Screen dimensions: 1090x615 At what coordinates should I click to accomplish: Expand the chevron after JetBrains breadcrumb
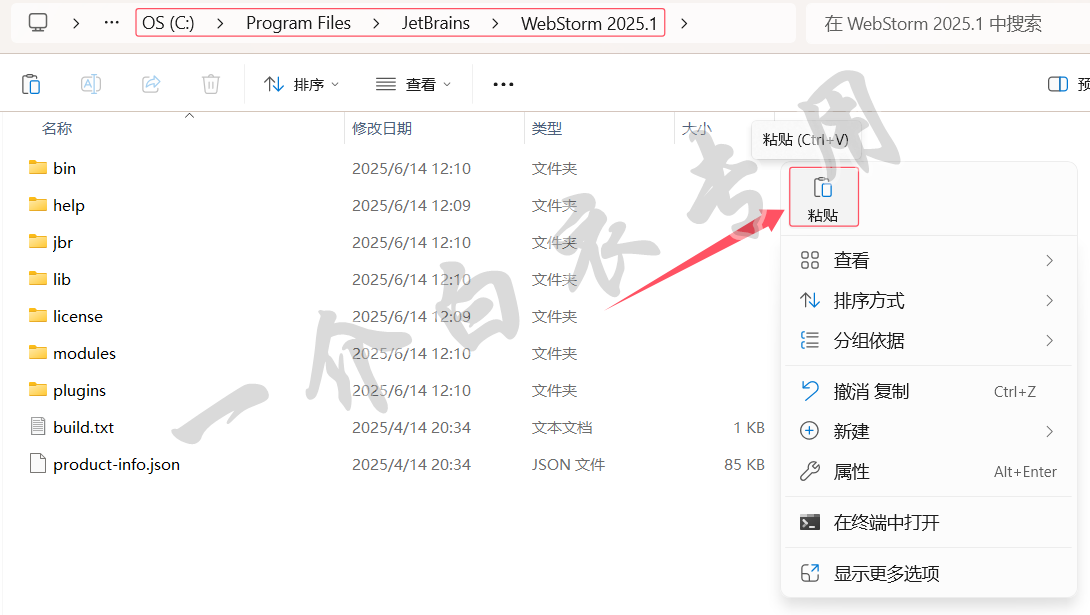pyautogui.click(x=495, y=23)
